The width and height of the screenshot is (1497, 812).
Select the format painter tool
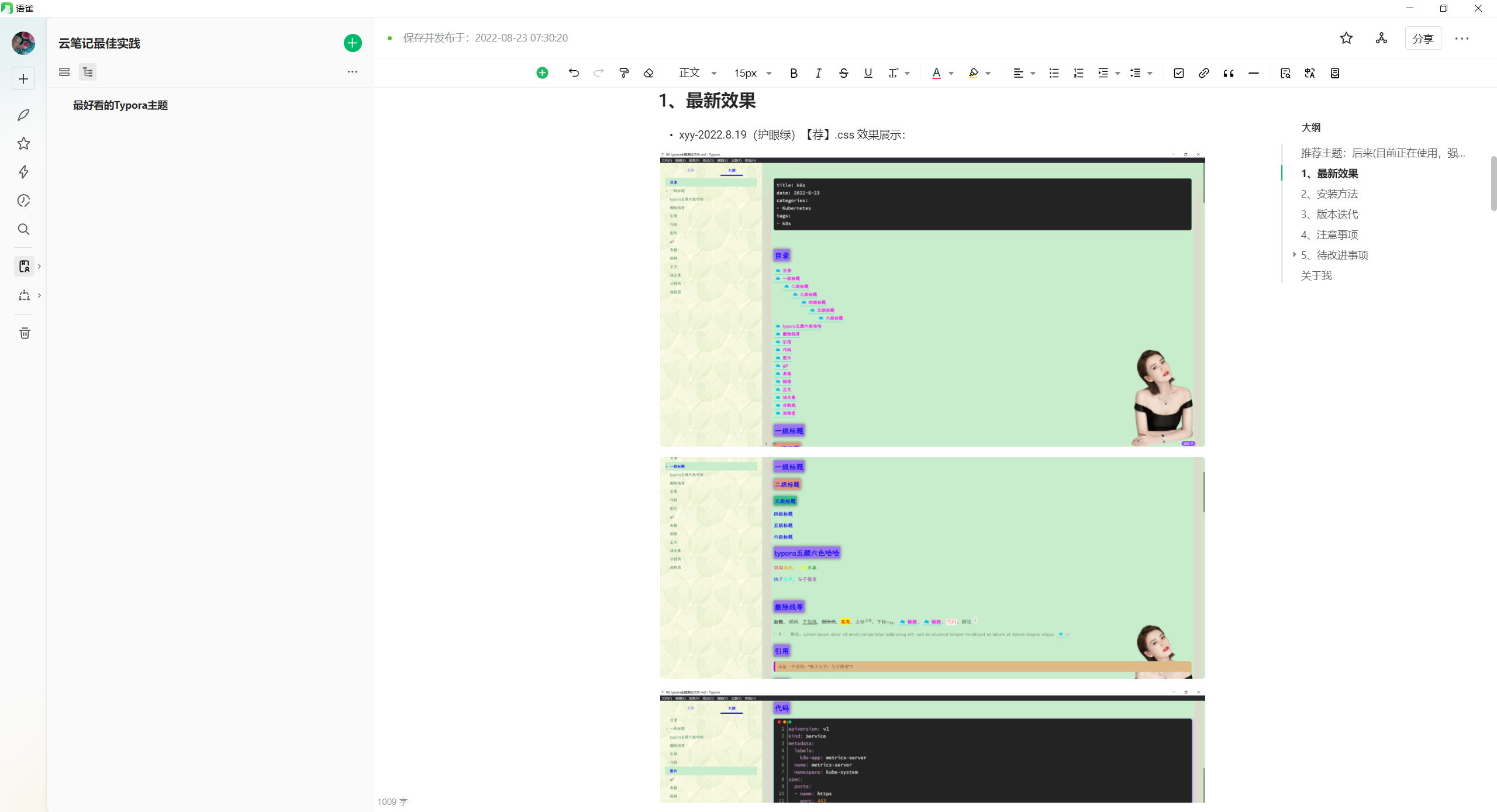(x=624, y=73)
